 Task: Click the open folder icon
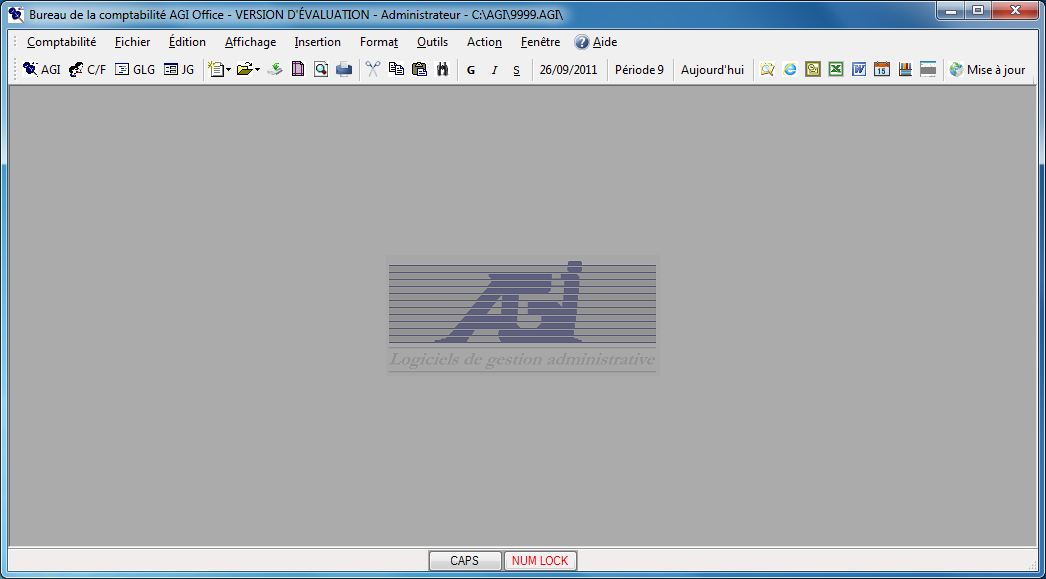coord(244,69)
